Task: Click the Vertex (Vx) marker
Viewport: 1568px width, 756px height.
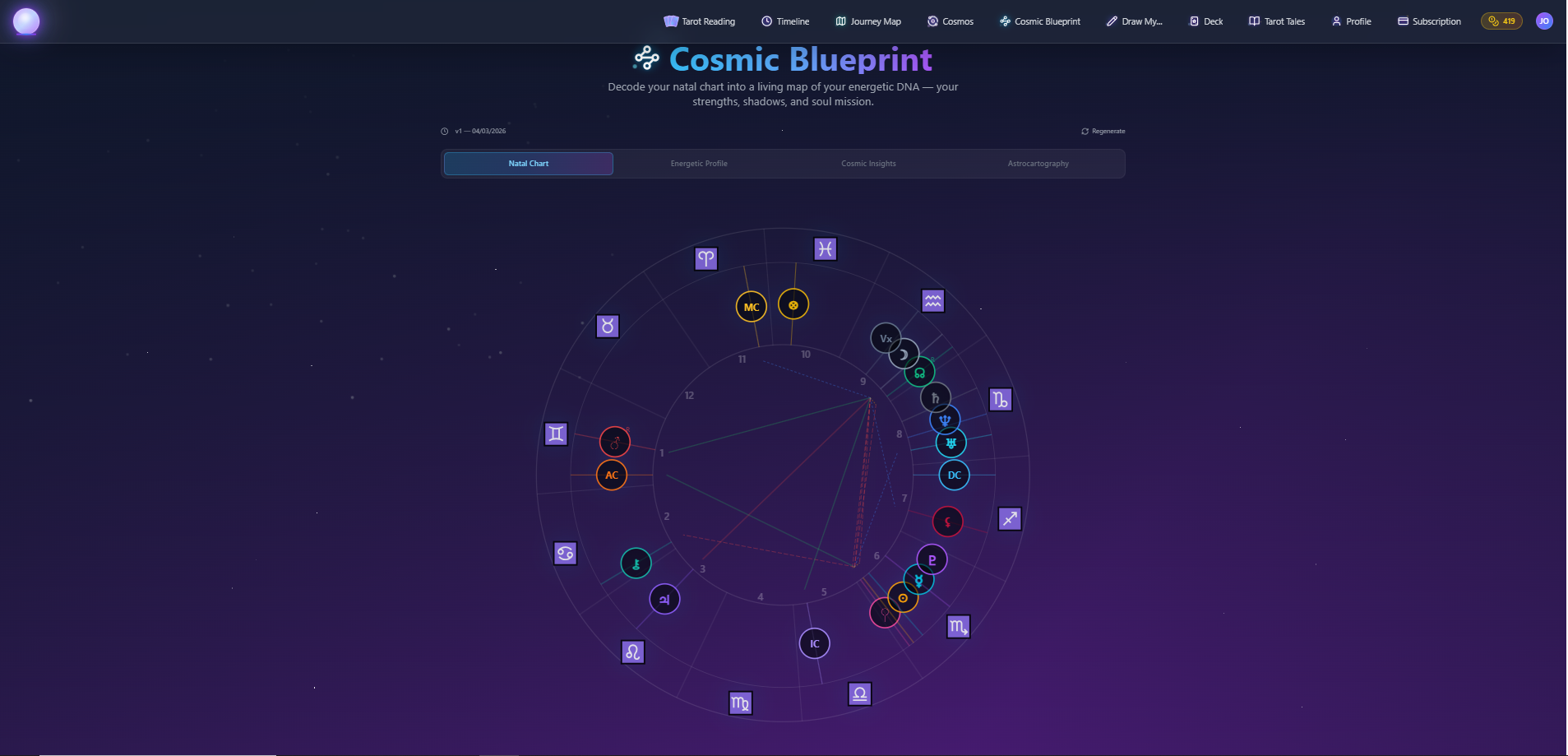Action: [x=886, y=339]
